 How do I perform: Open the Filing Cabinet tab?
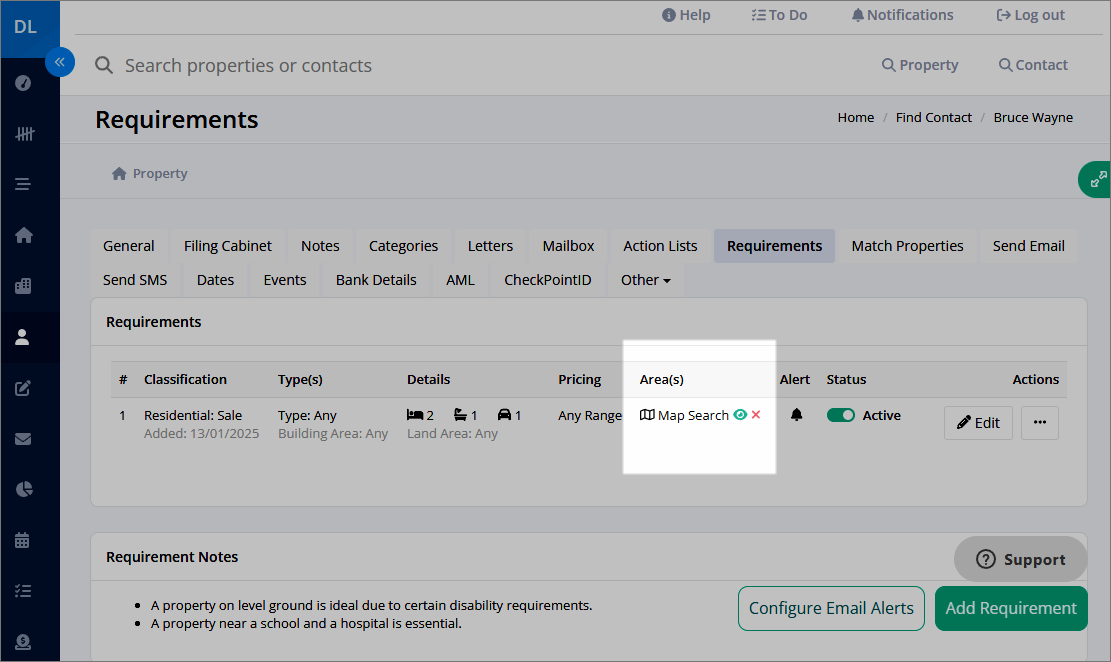click(227, 246)
